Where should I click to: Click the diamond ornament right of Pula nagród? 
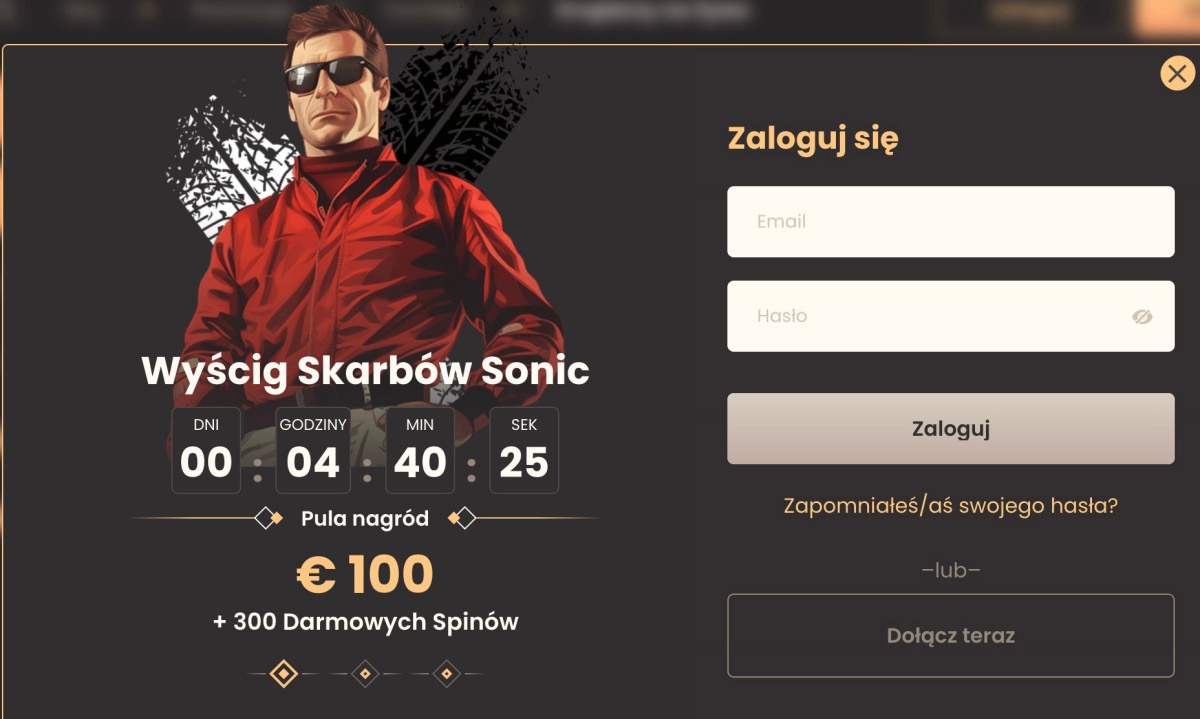click(x=462, y=518)
